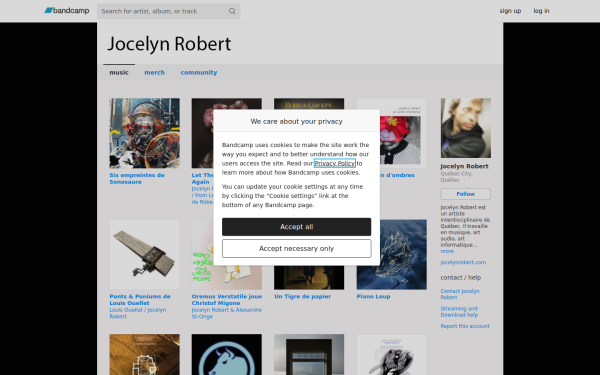
Task: Click Jocelyn Robert profile photo
Action: click(466, 128)
